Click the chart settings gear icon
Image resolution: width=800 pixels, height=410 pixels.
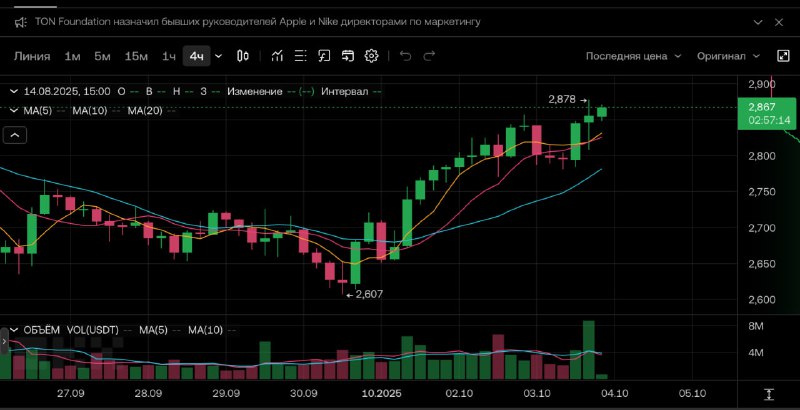pos(371,56)
